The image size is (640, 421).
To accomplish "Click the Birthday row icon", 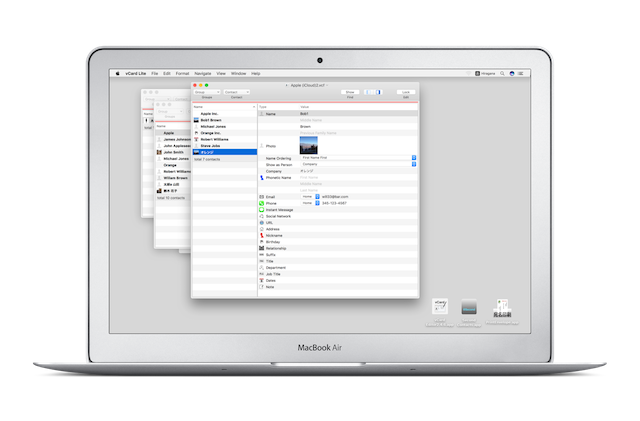I will [x=262, y=242].
